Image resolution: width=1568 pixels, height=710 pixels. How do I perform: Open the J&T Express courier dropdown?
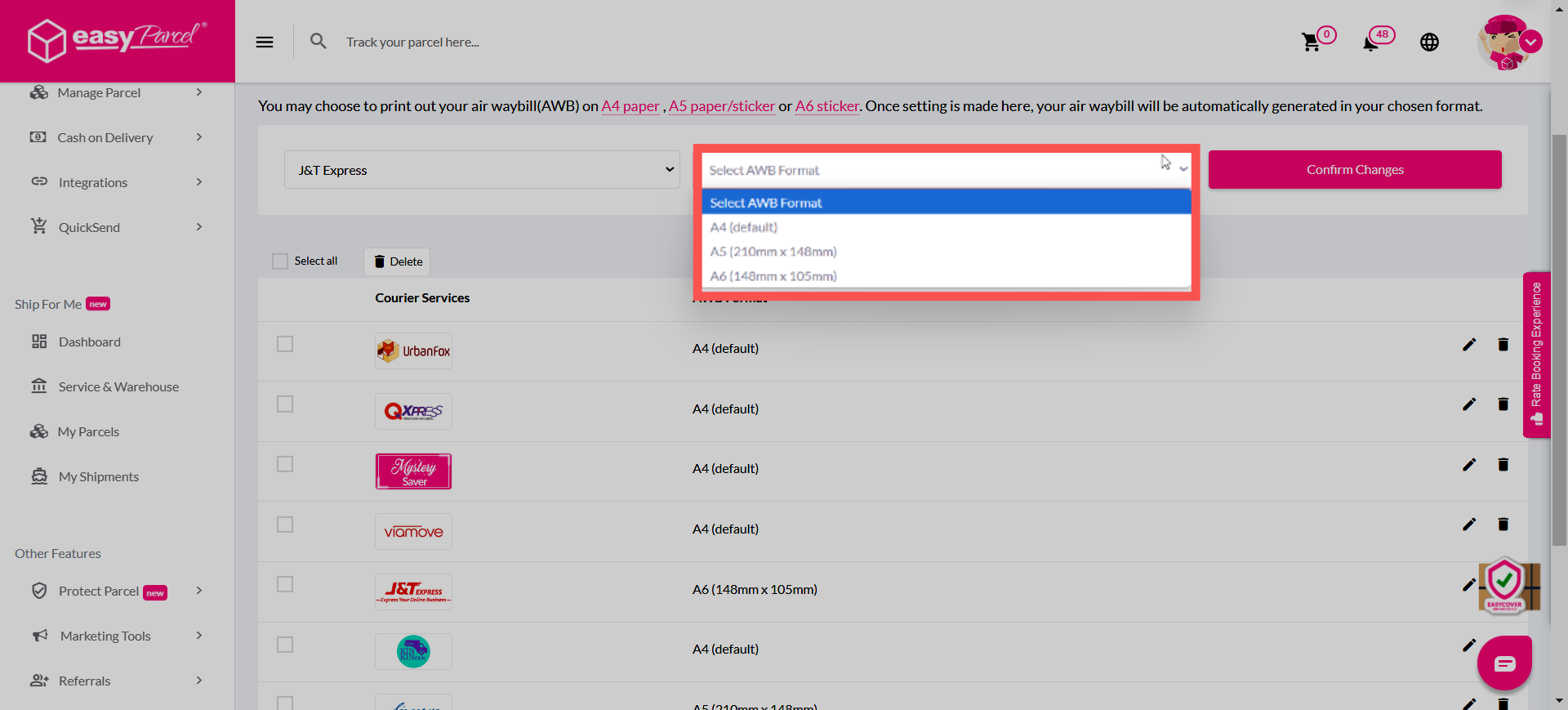point(482,170)
